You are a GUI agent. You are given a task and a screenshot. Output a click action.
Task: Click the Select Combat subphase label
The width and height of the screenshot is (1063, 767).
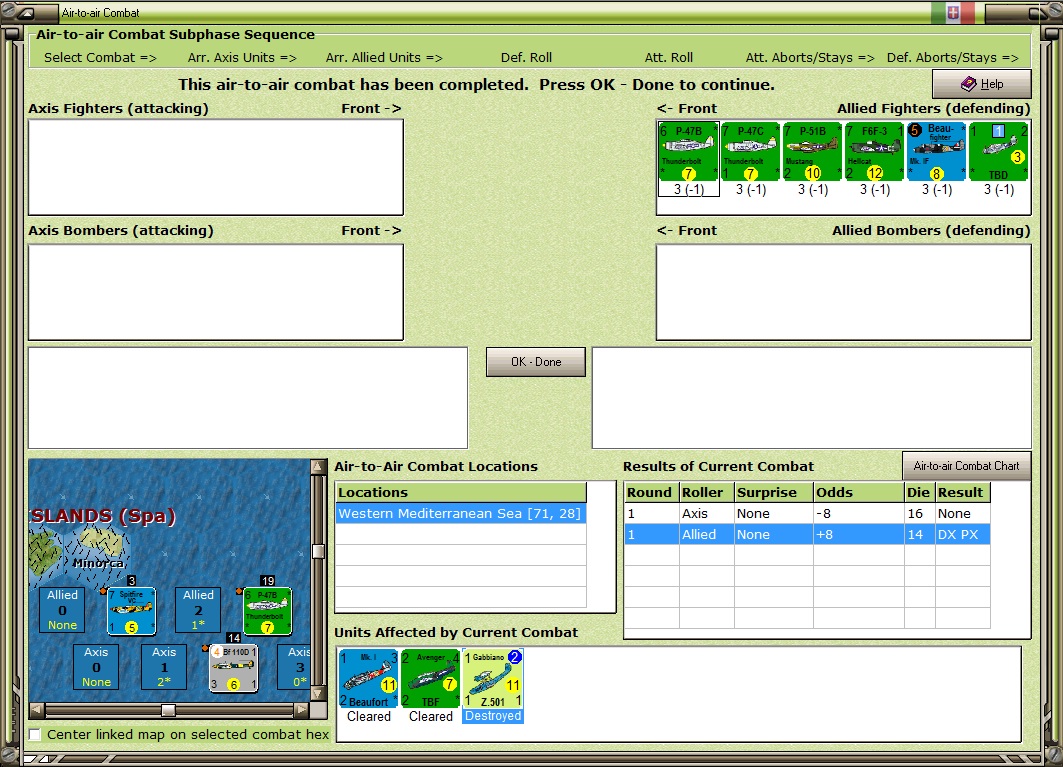click(x=100, y=58)
